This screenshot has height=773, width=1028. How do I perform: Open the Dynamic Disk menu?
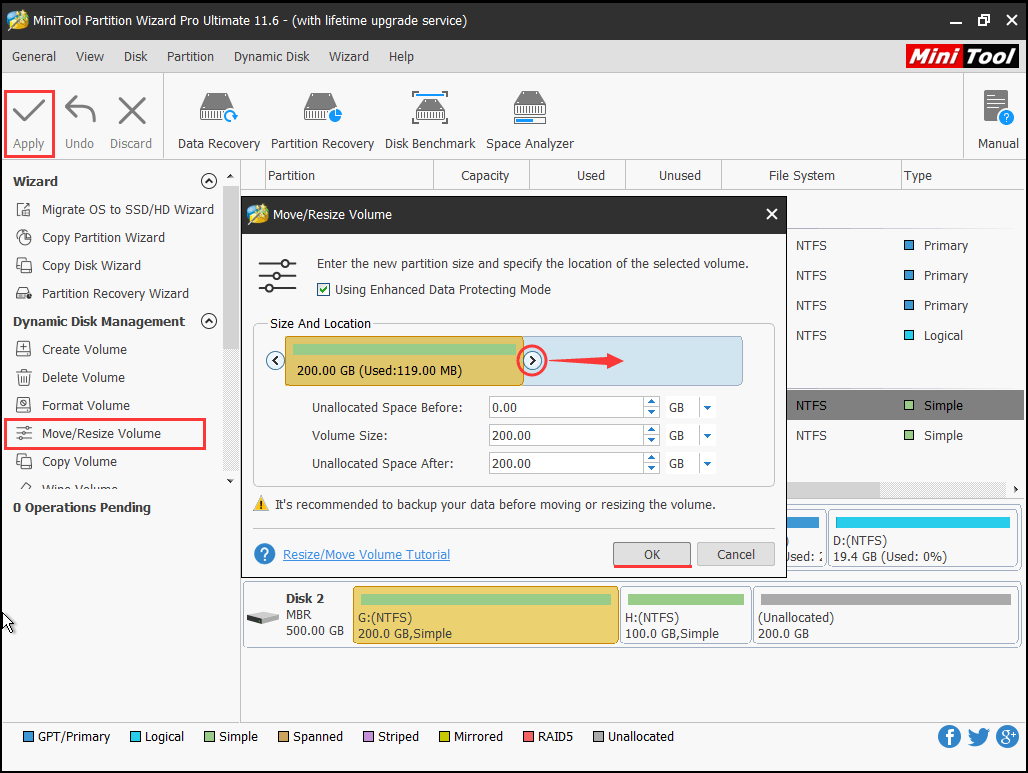point(271,57)
